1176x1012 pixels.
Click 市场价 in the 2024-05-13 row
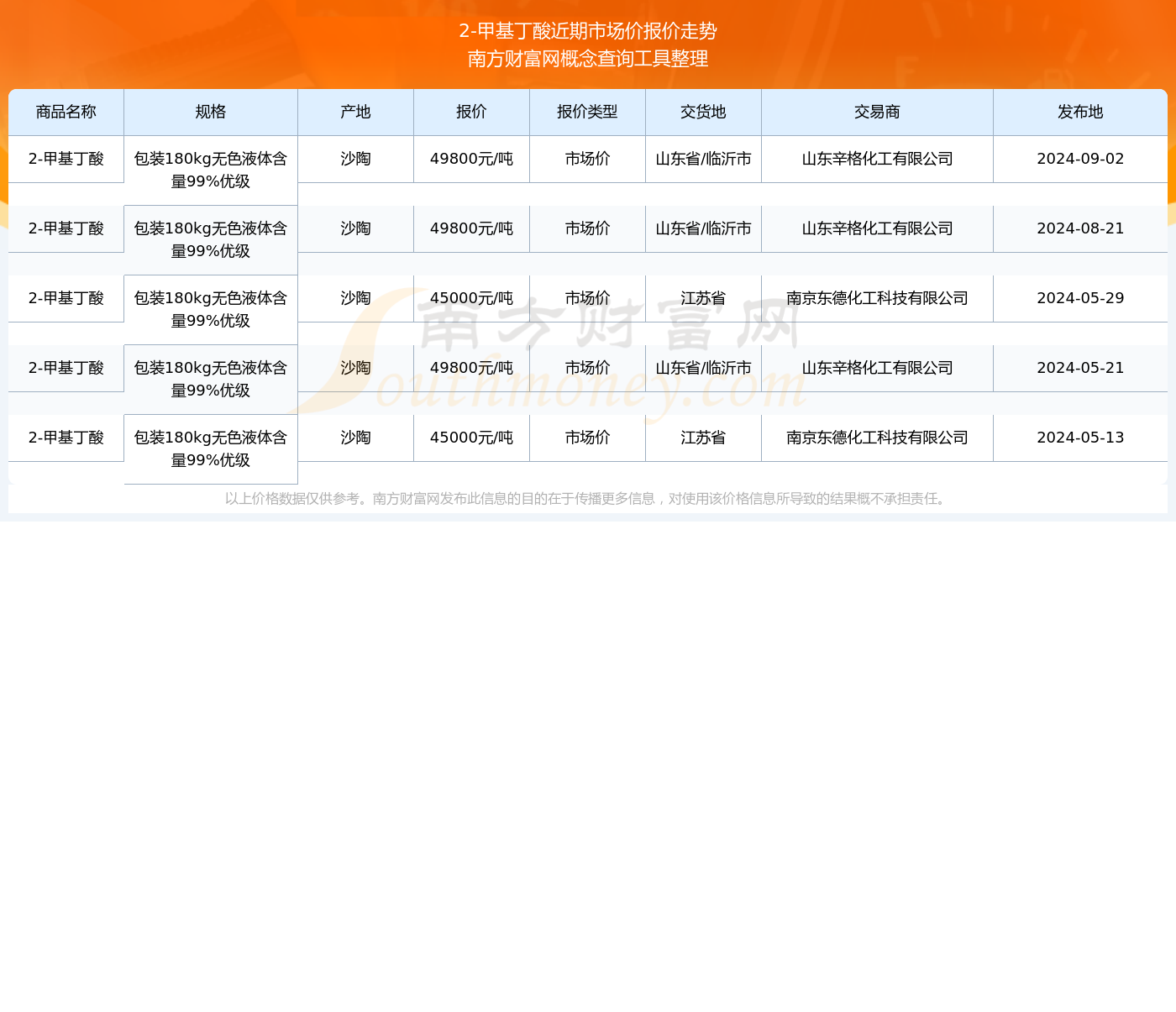588,438
